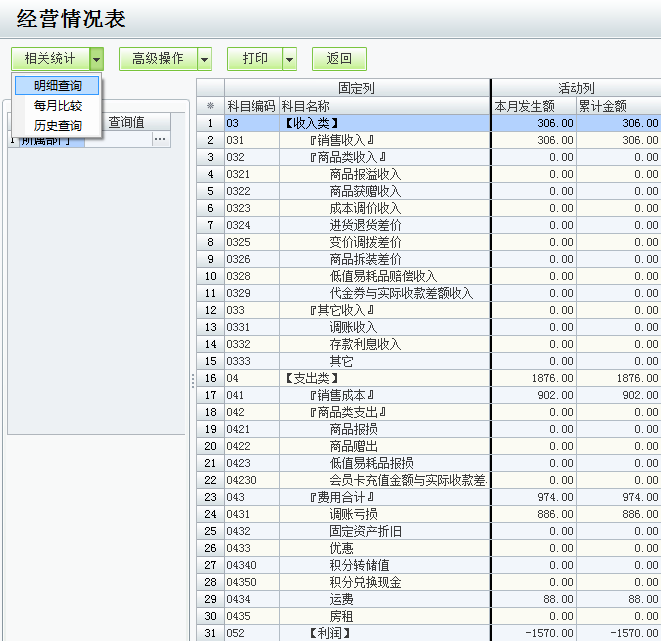Click row number 16 header

210,378
